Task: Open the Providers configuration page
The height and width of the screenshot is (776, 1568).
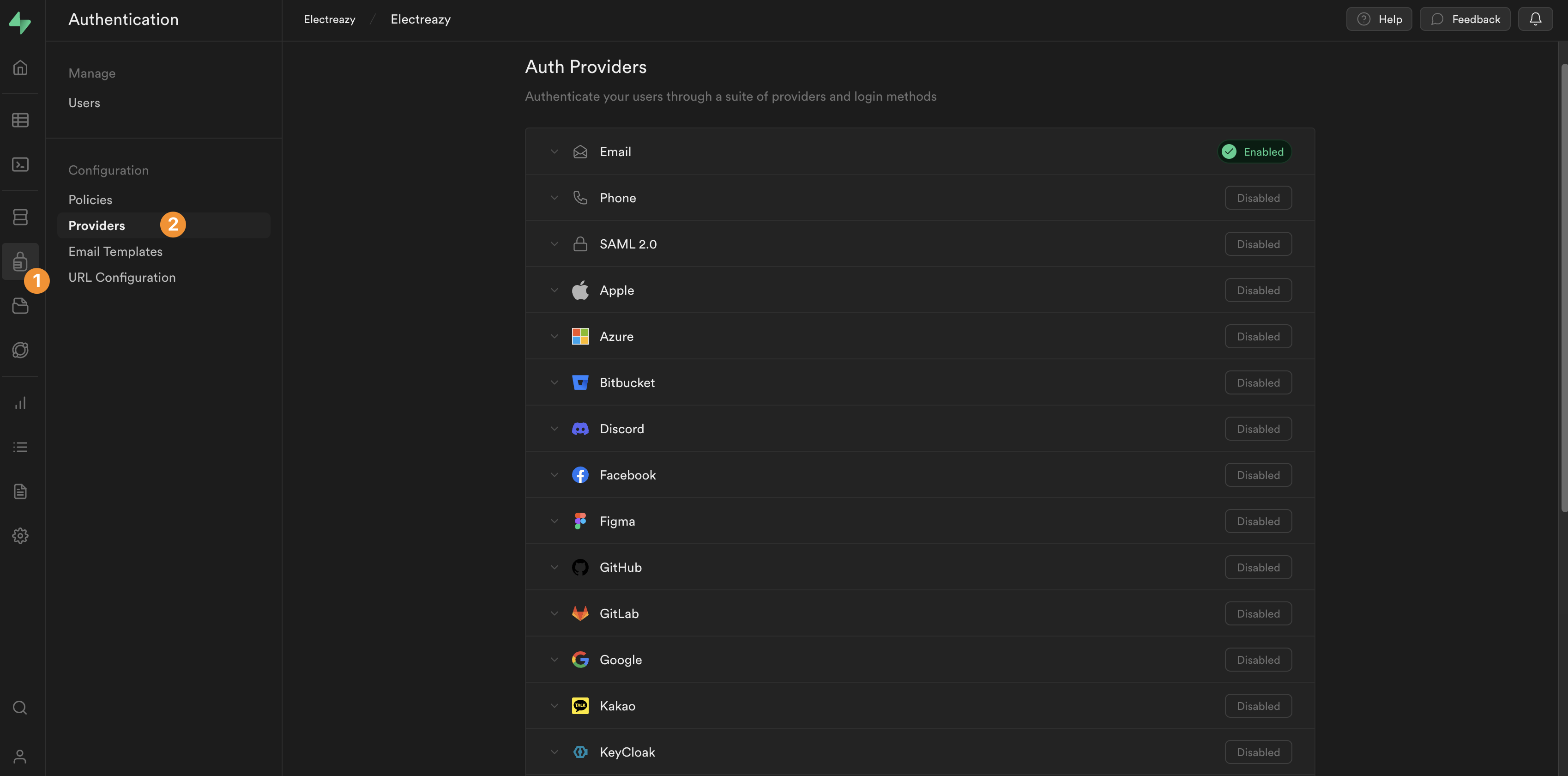Action: (96, 225)
